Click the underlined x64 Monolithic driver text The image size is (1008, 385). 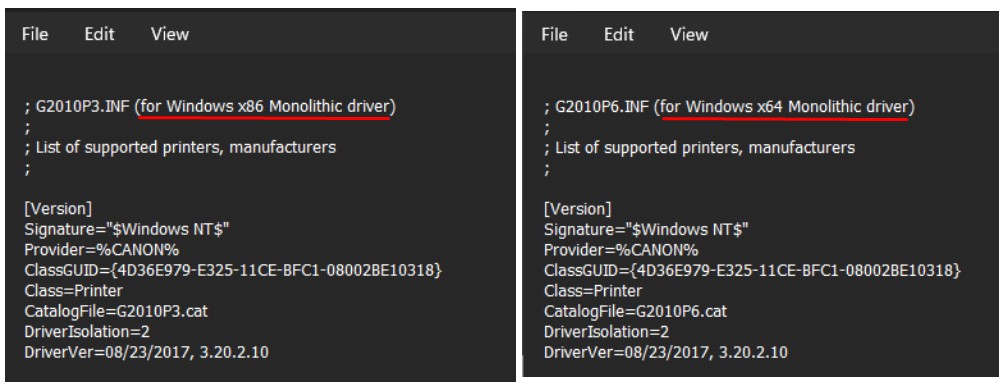pyautogui.click(x=785, y=107)
